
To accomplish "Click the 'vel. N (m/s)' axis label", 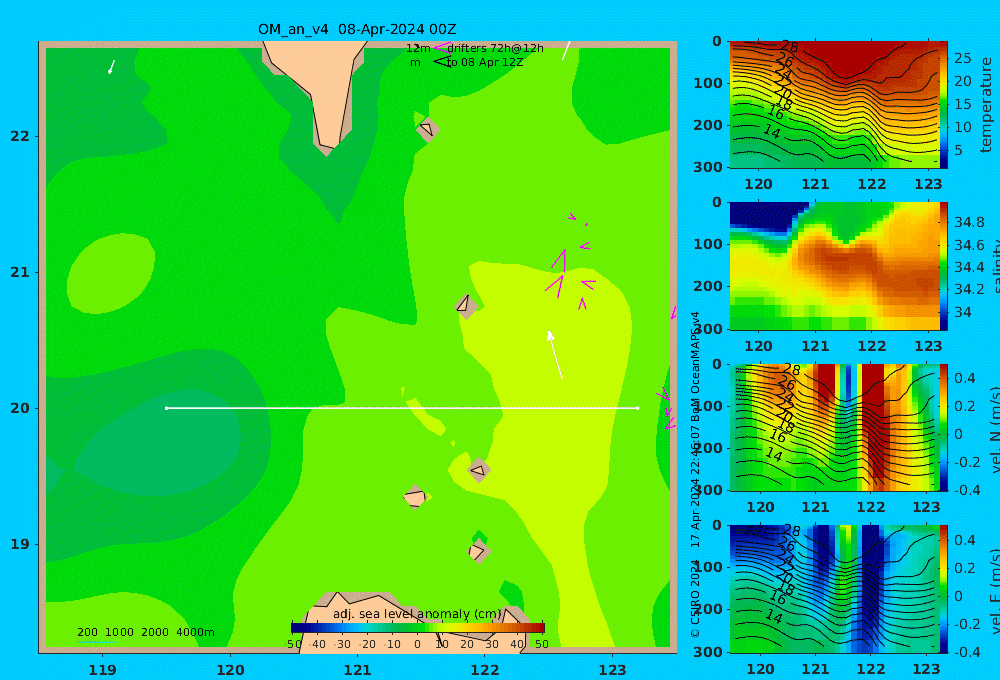I will click(995, 430).
